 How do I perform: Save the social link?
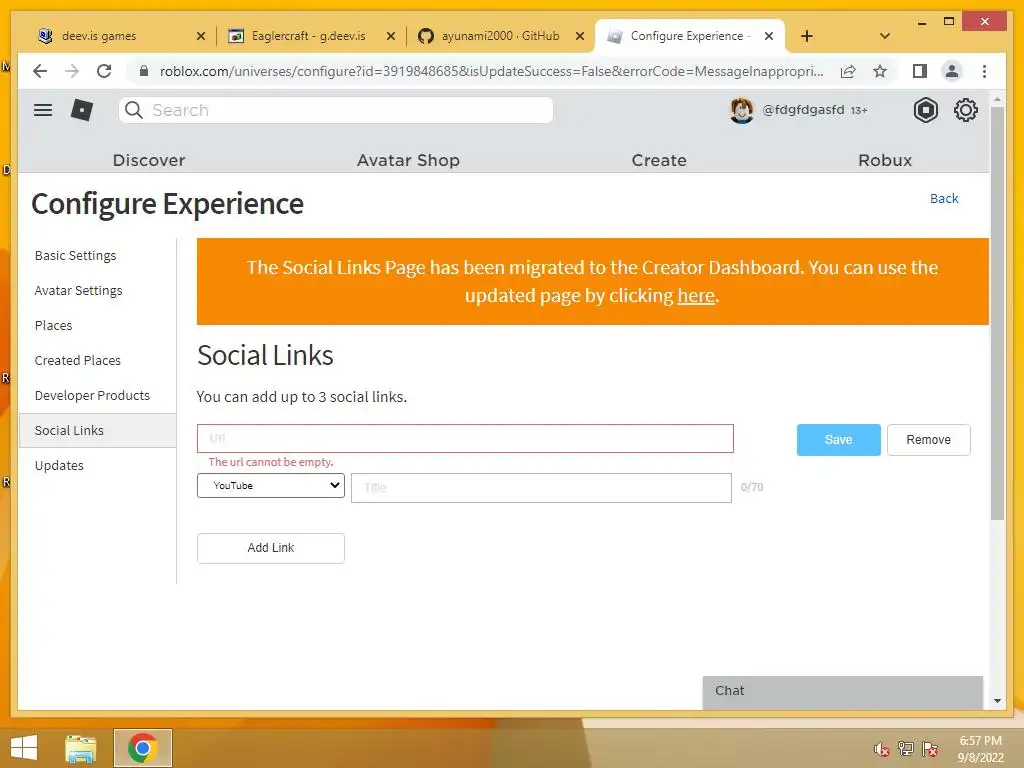pyautogui.click(x=839, y=440)
